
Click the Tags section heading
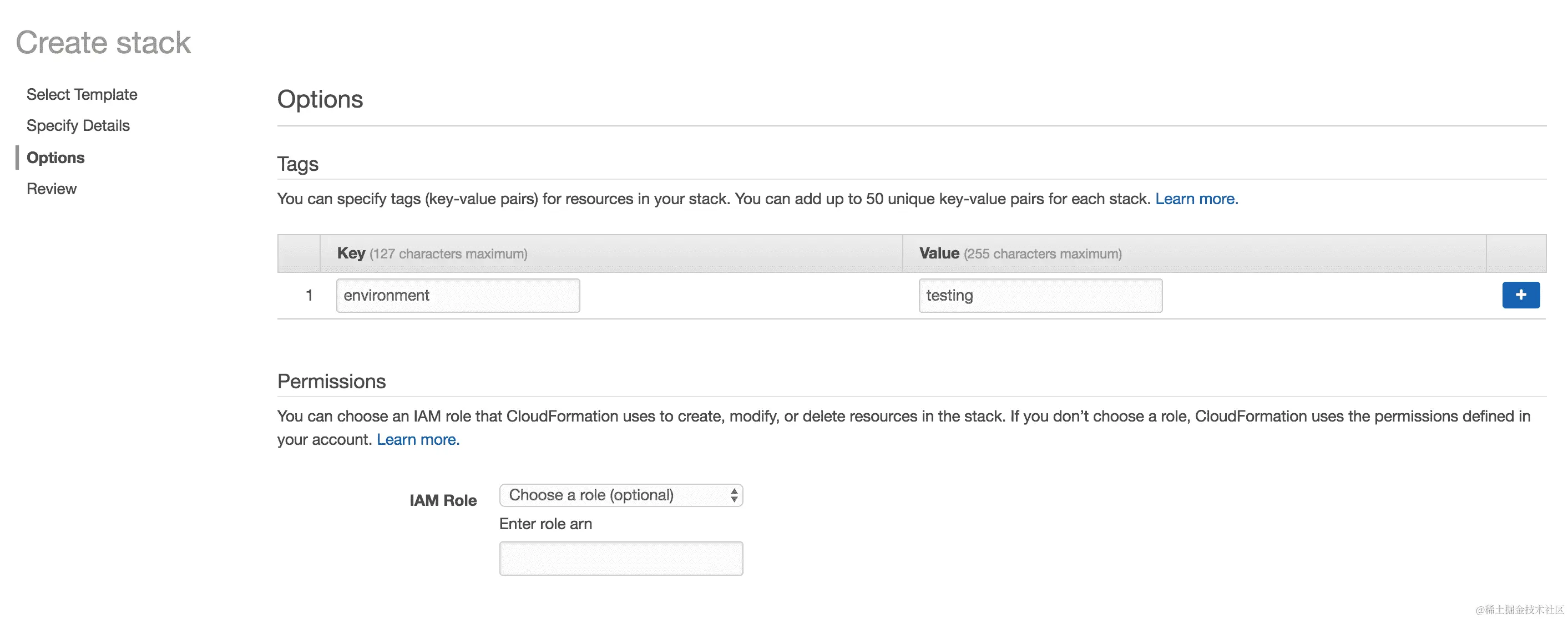pos(297,164)
